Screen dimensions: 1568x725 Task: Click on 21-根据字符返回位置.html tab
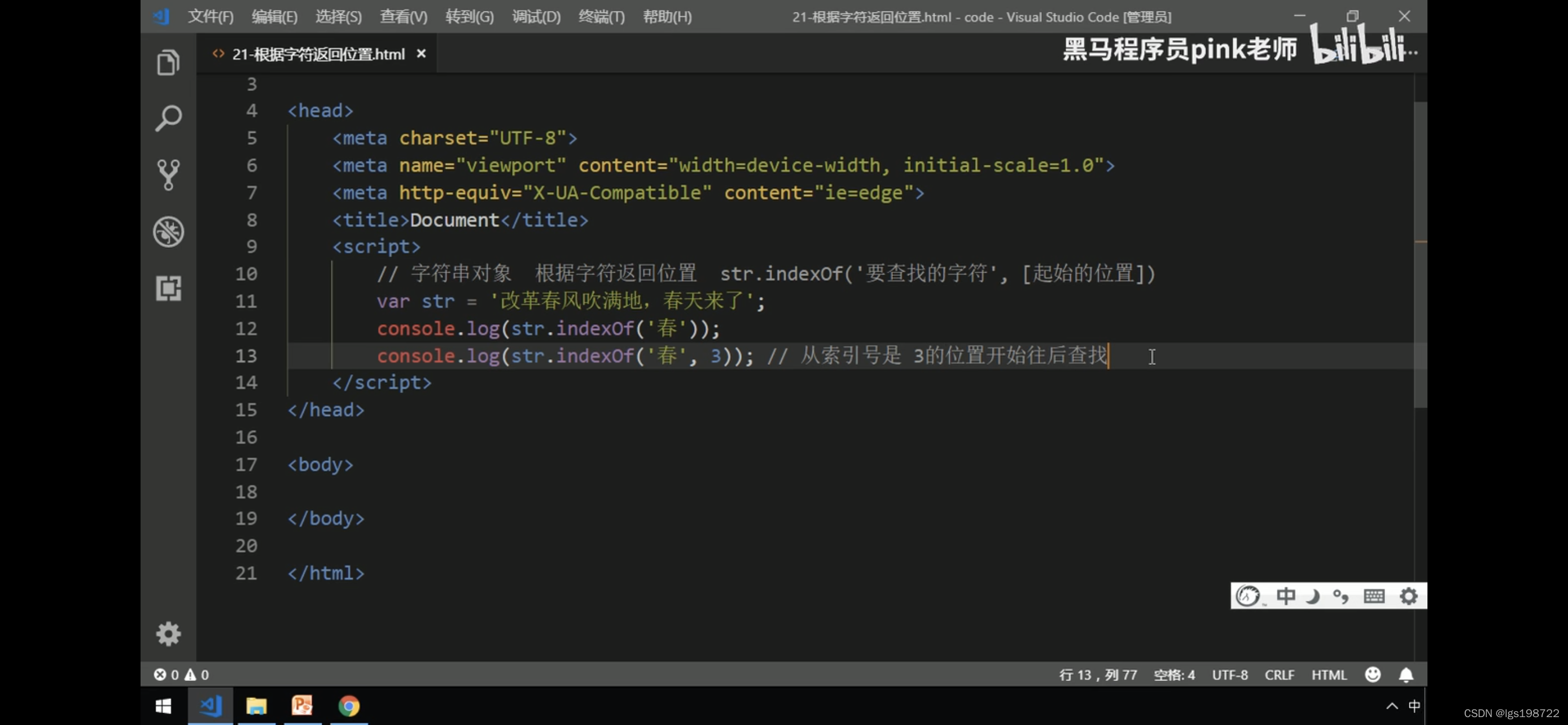pos(310,53)
